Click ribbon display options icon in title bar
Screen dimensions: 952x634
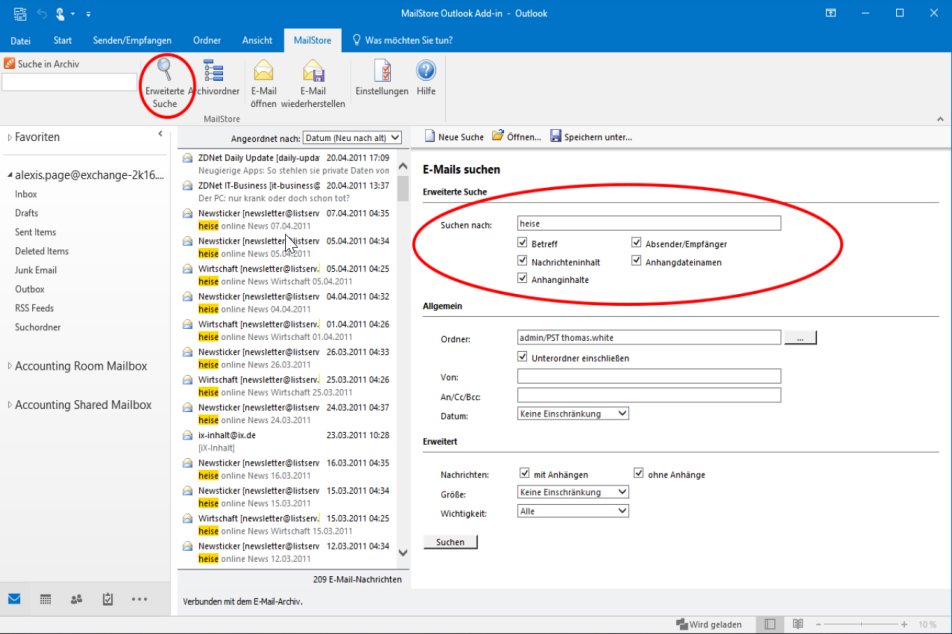831,13
